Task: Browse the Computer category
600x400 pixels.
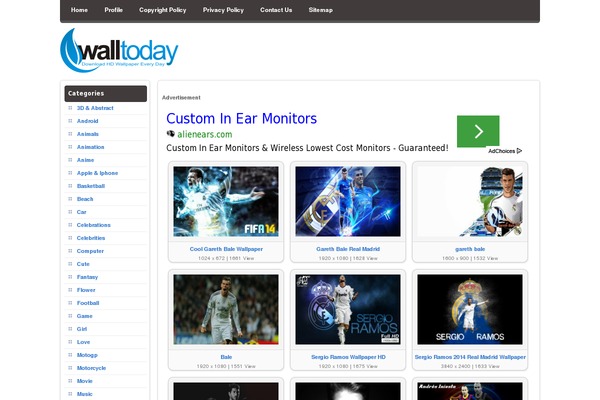Action: point(90,251)
